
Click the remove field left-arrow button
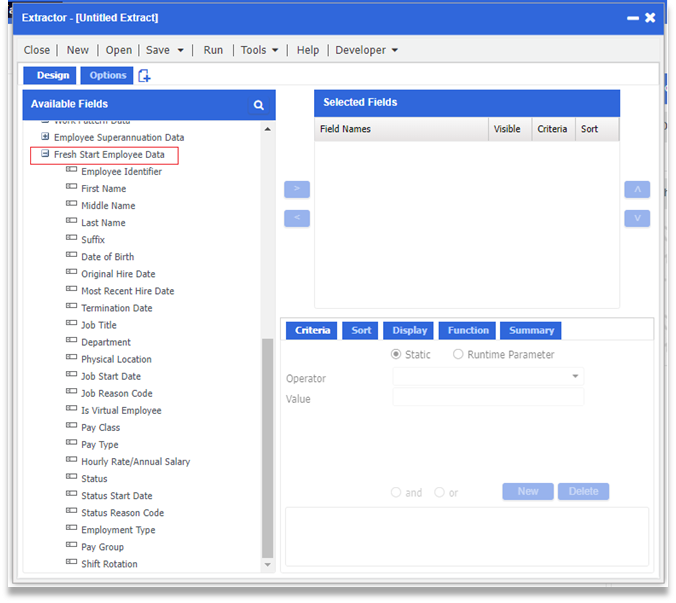tap(297, 218)
